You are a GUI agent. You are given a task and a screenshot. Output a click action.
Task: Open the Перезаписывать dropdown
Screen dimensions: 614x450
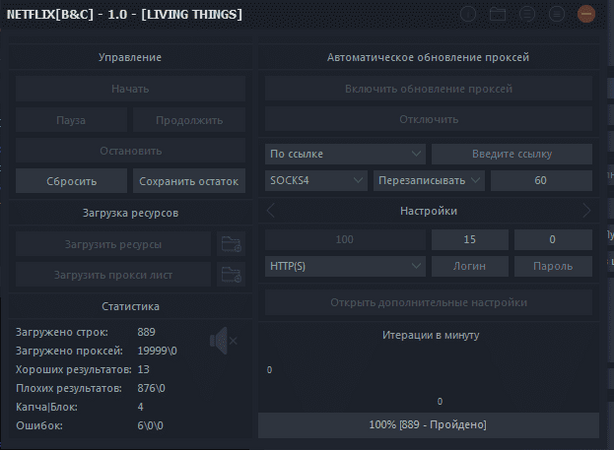429,181
